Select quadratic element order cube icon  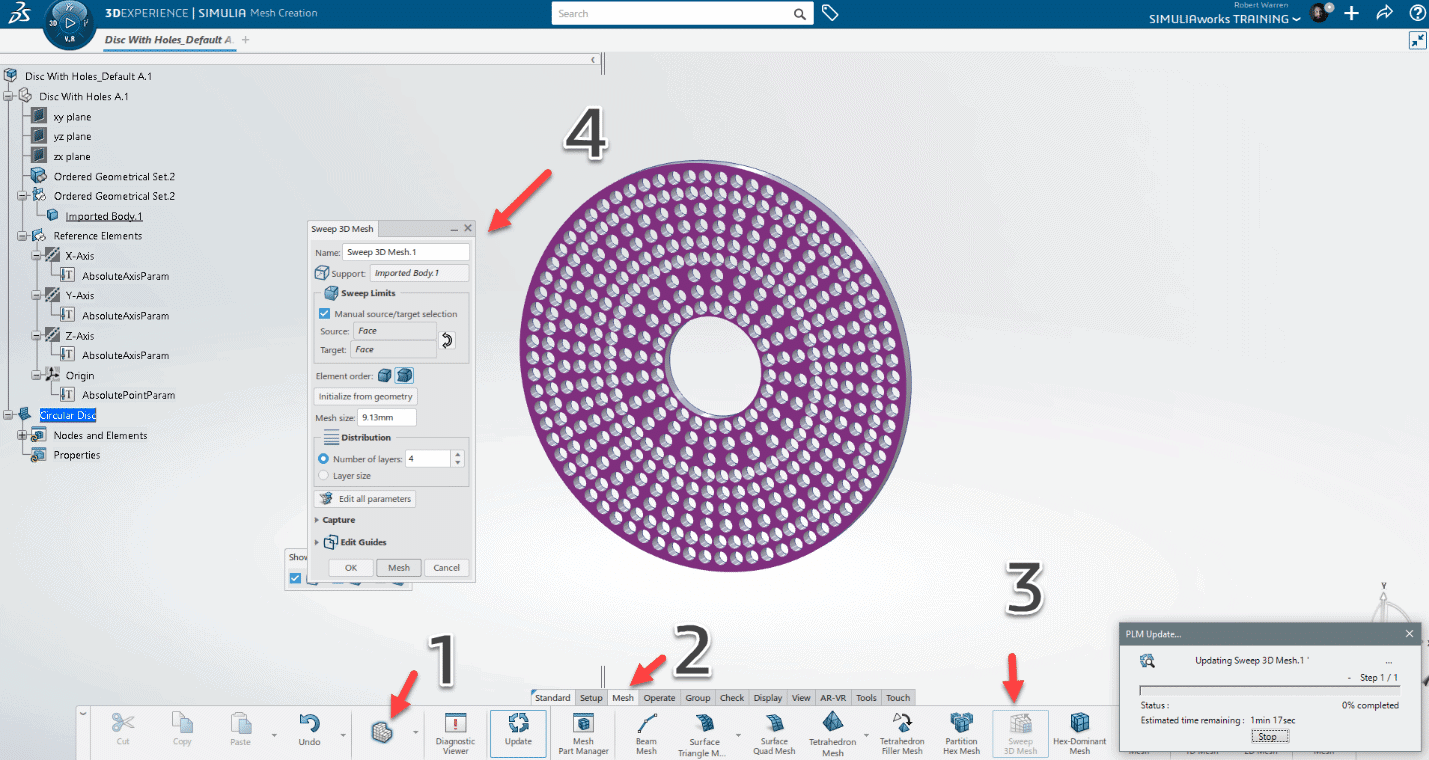(x=404, y=376)
